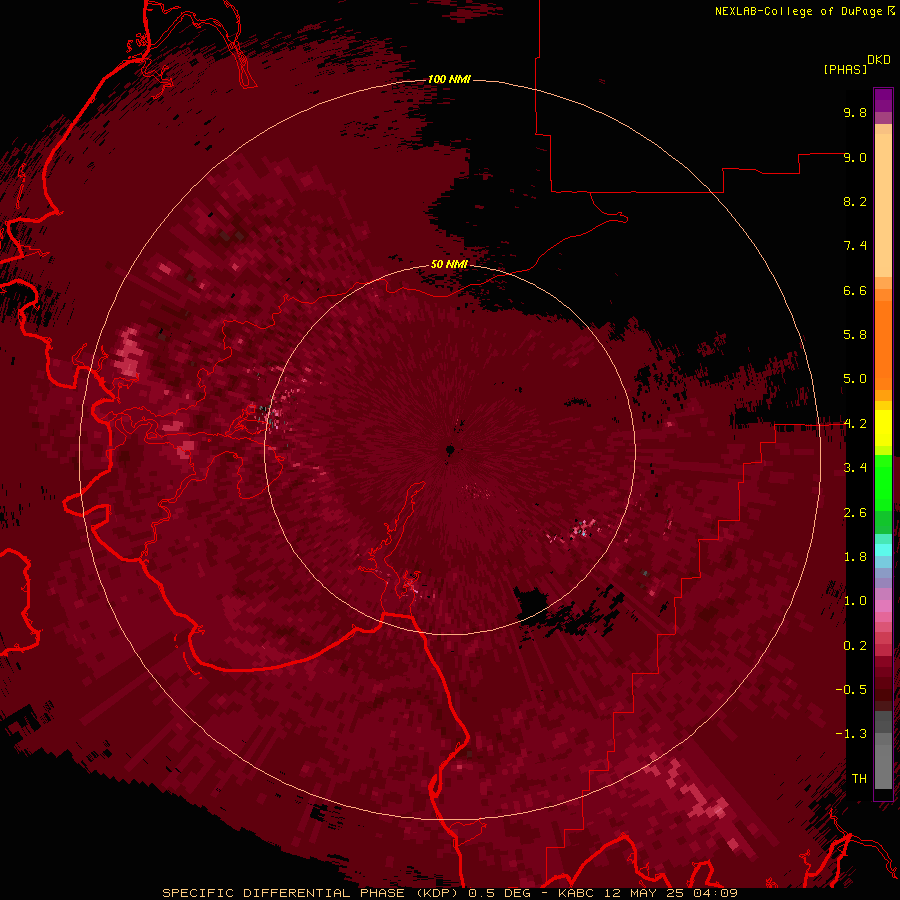Click the 4.2 legend value

855,424
